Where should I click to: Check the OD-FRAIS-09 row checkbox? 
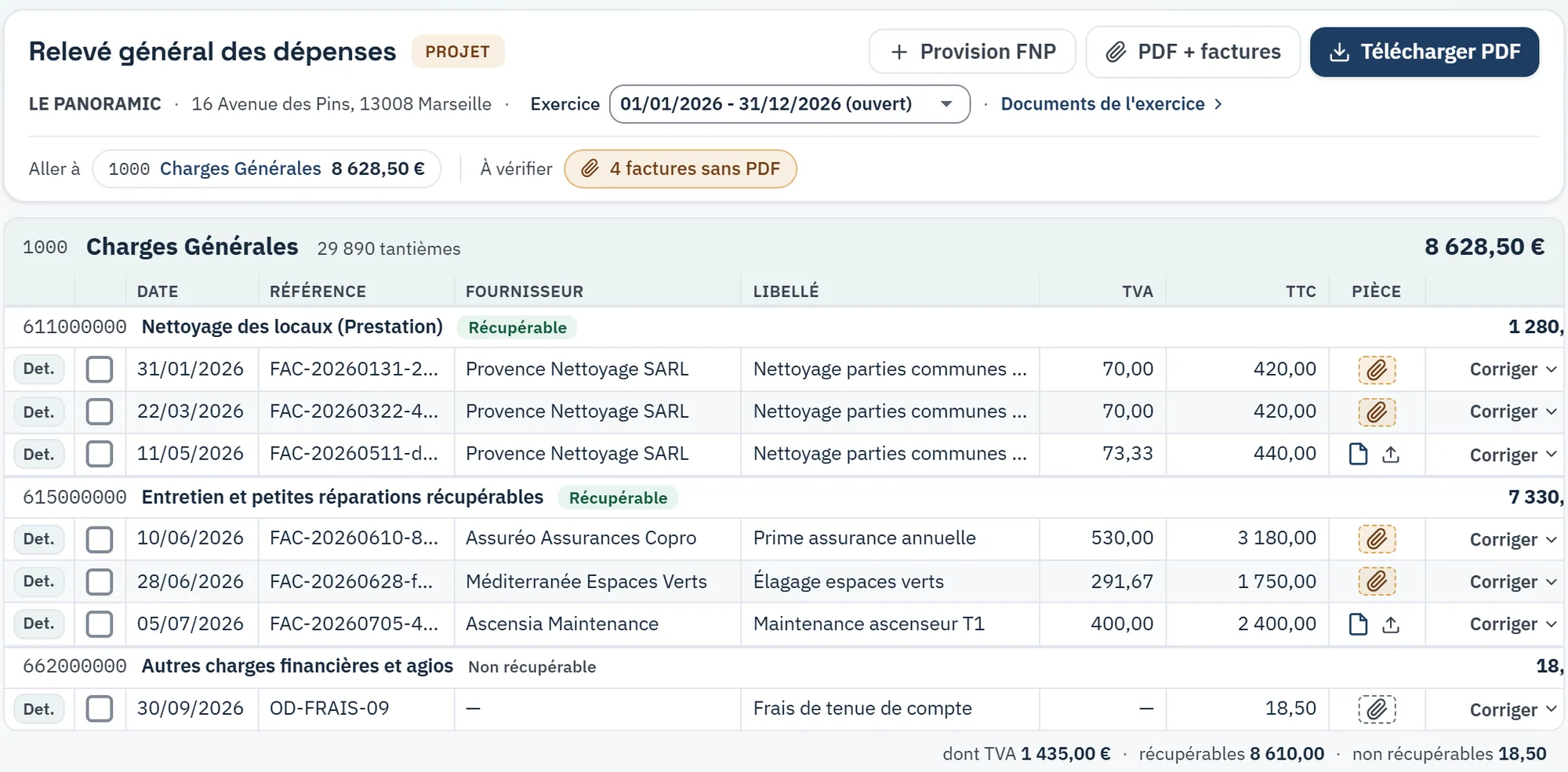tap(100, 709)
